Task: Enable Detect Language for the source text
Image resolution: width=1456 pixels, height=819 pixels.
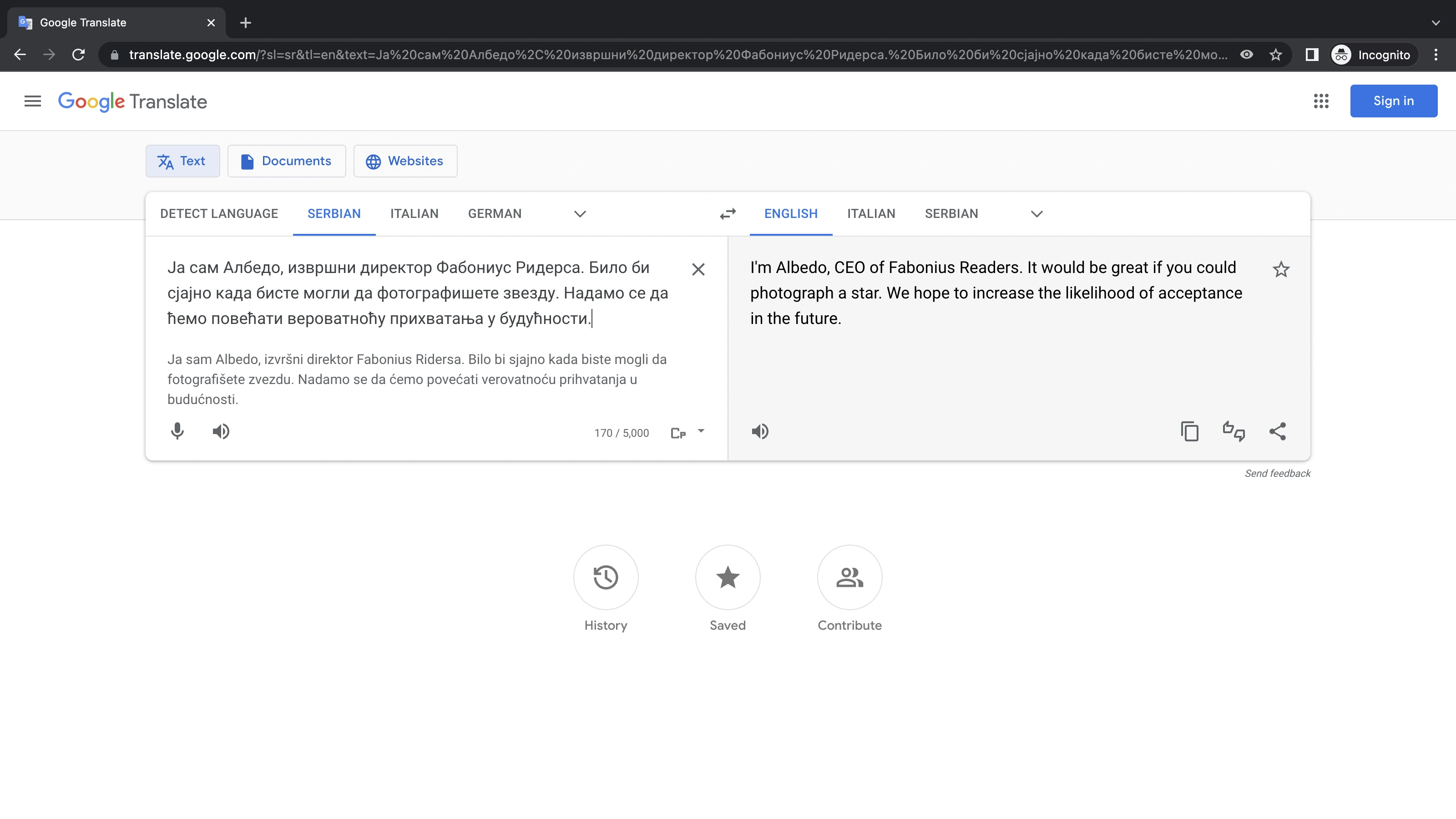Action: click(x=219, y=214)
